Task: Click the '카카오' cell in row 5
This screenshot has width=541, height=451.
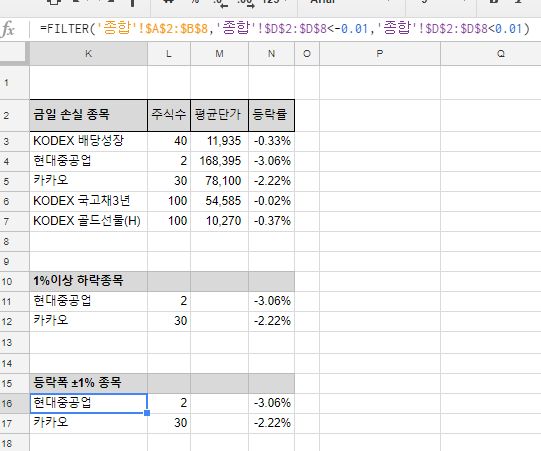Action: coord(88,181)
